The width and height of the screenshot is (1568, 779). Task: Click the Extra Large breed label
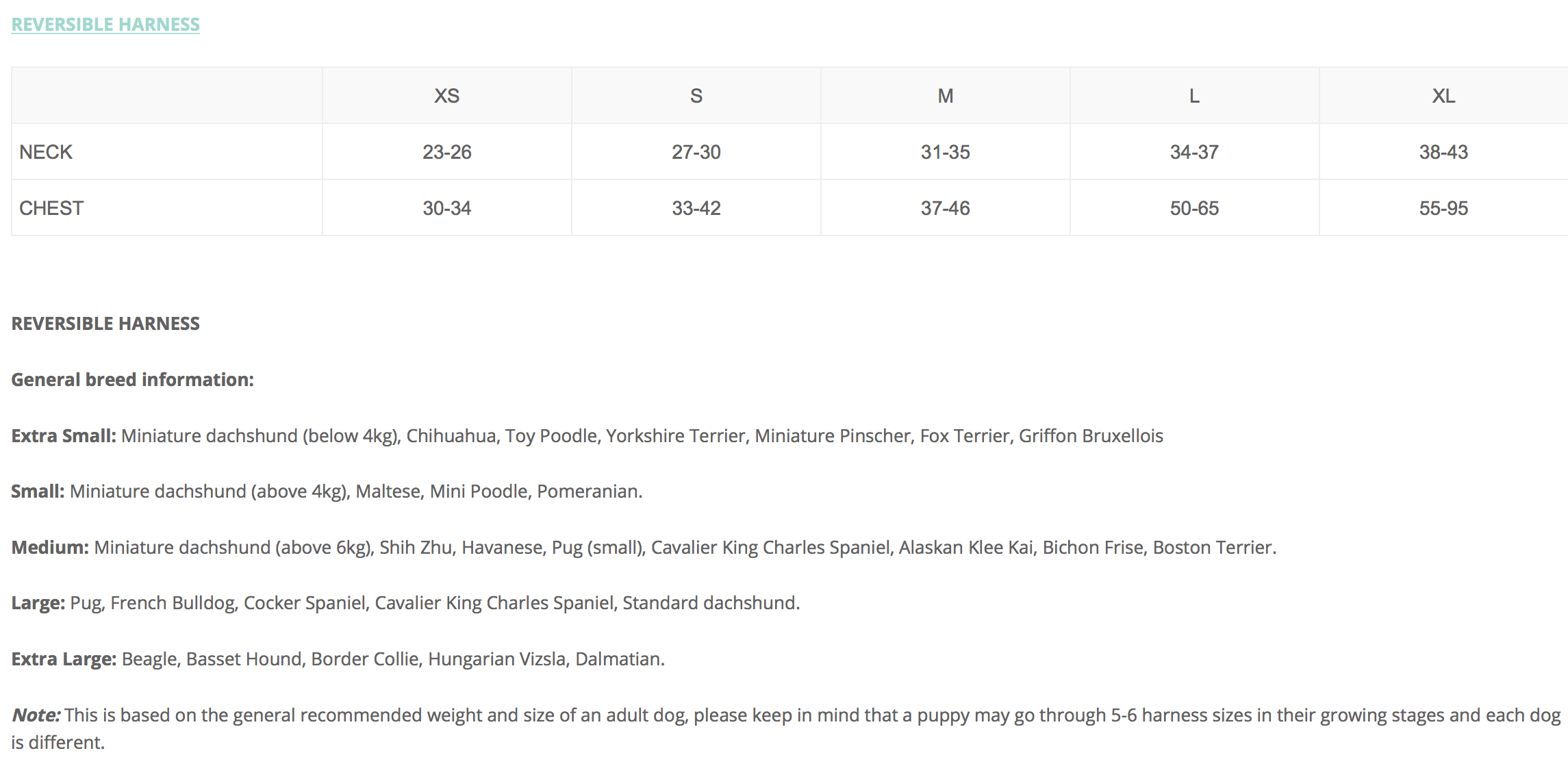coord(64,659)
